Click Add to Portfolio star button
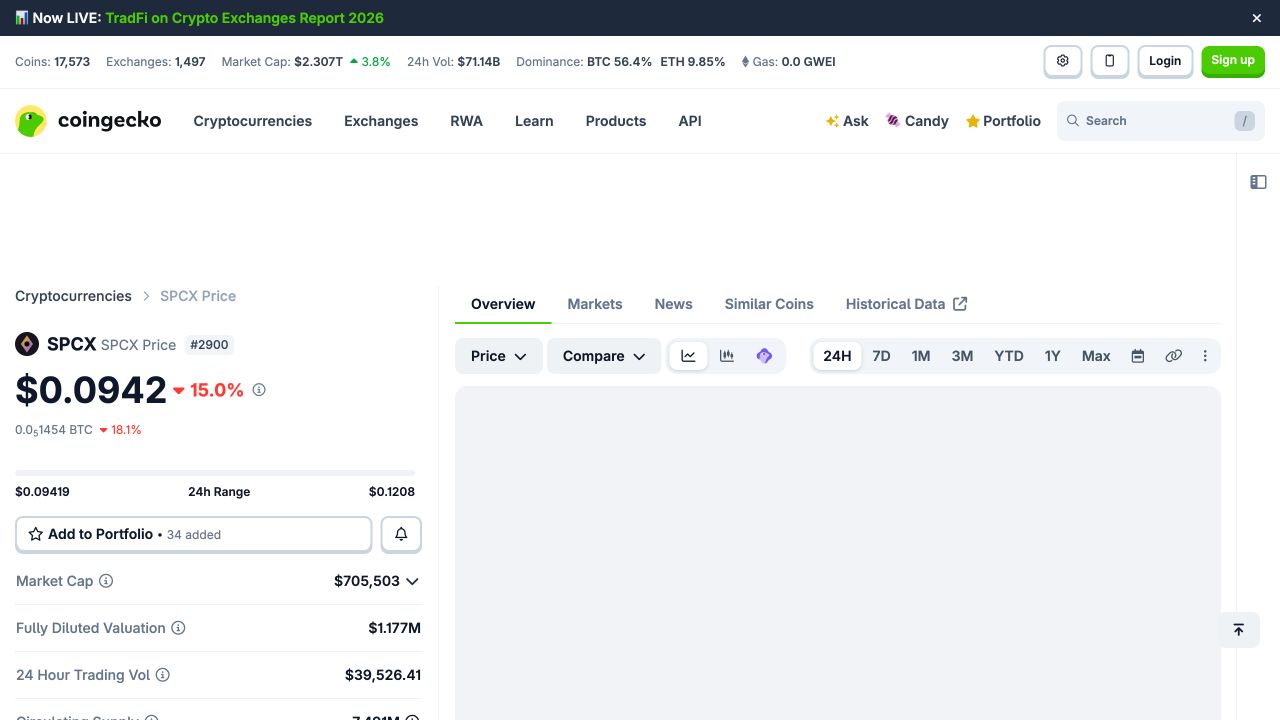This screenshot has width=1280, height=720. [193, 534]
